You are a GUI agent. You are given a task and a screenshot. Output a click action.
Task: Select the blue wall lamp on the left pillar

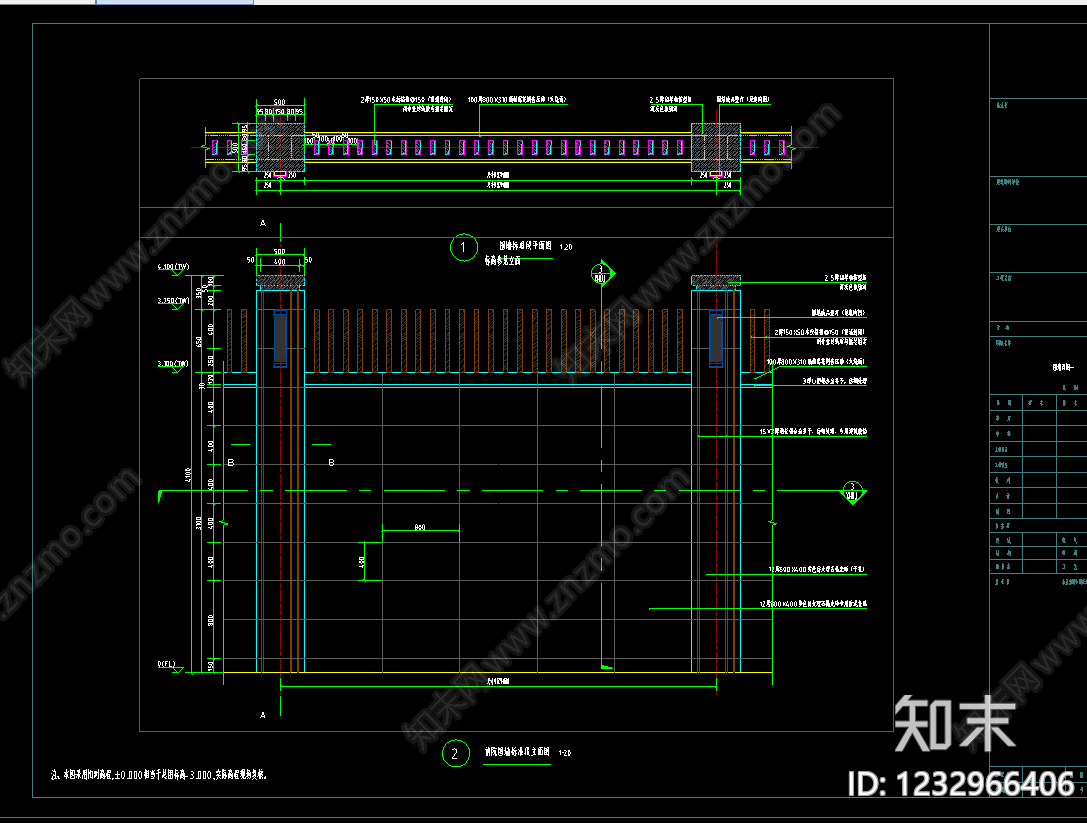pos(280,338)
